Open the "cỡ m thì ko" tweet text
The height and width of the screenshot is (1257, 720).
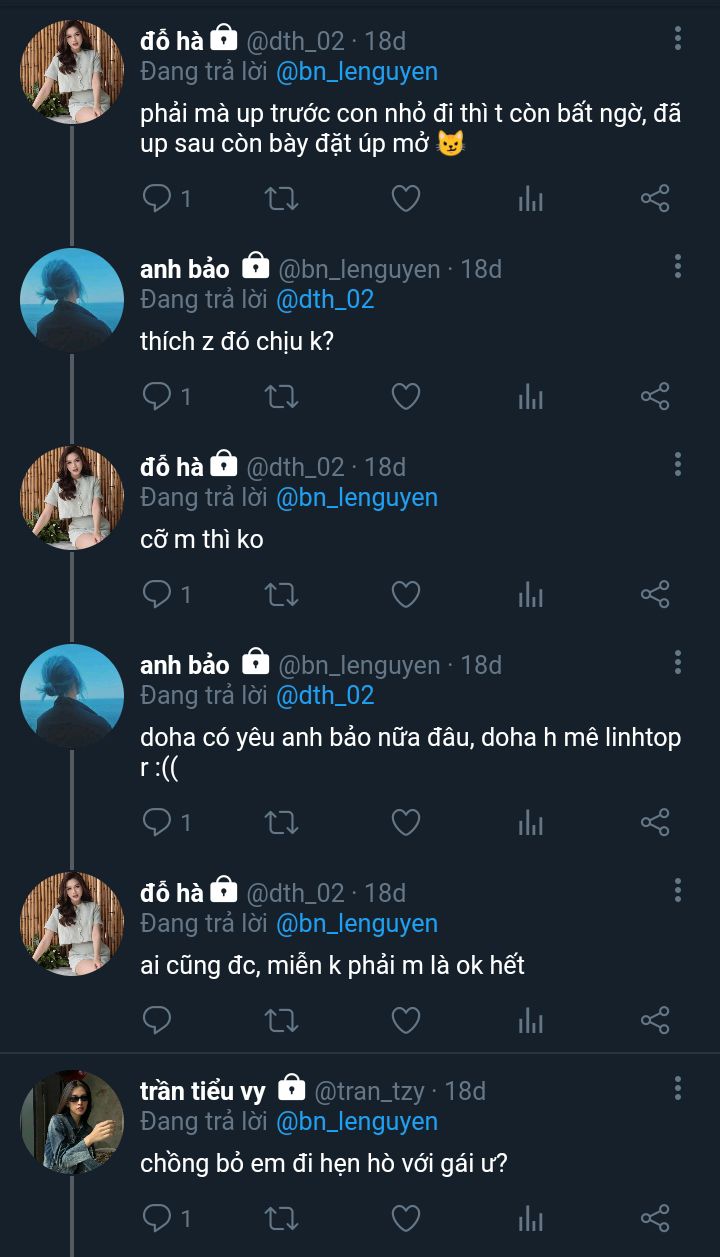click(202, 539)
